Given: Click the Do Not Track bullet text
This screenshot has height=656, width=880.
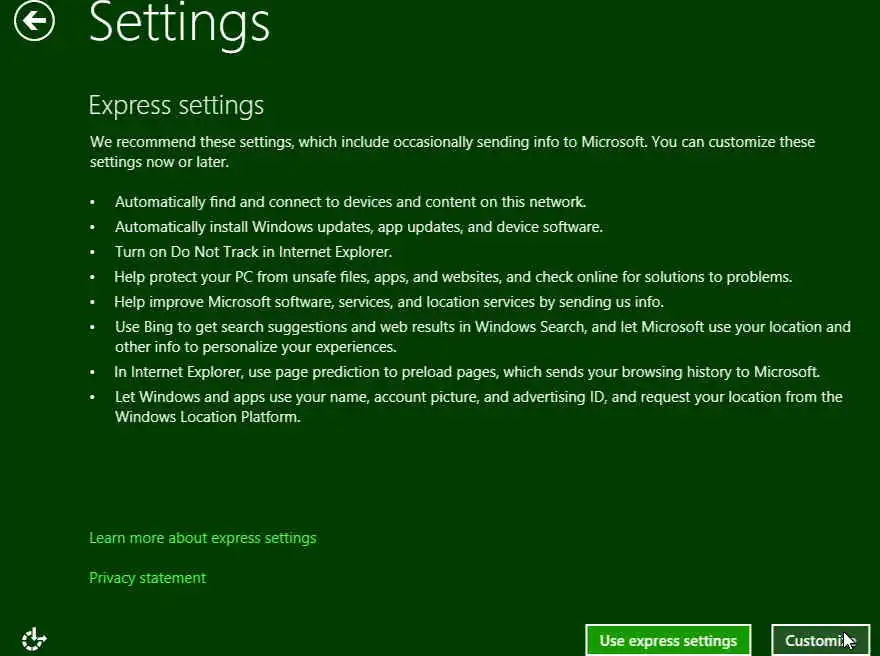Looking at the screenshot, I should pyautogui.click(x=253, y=252).
